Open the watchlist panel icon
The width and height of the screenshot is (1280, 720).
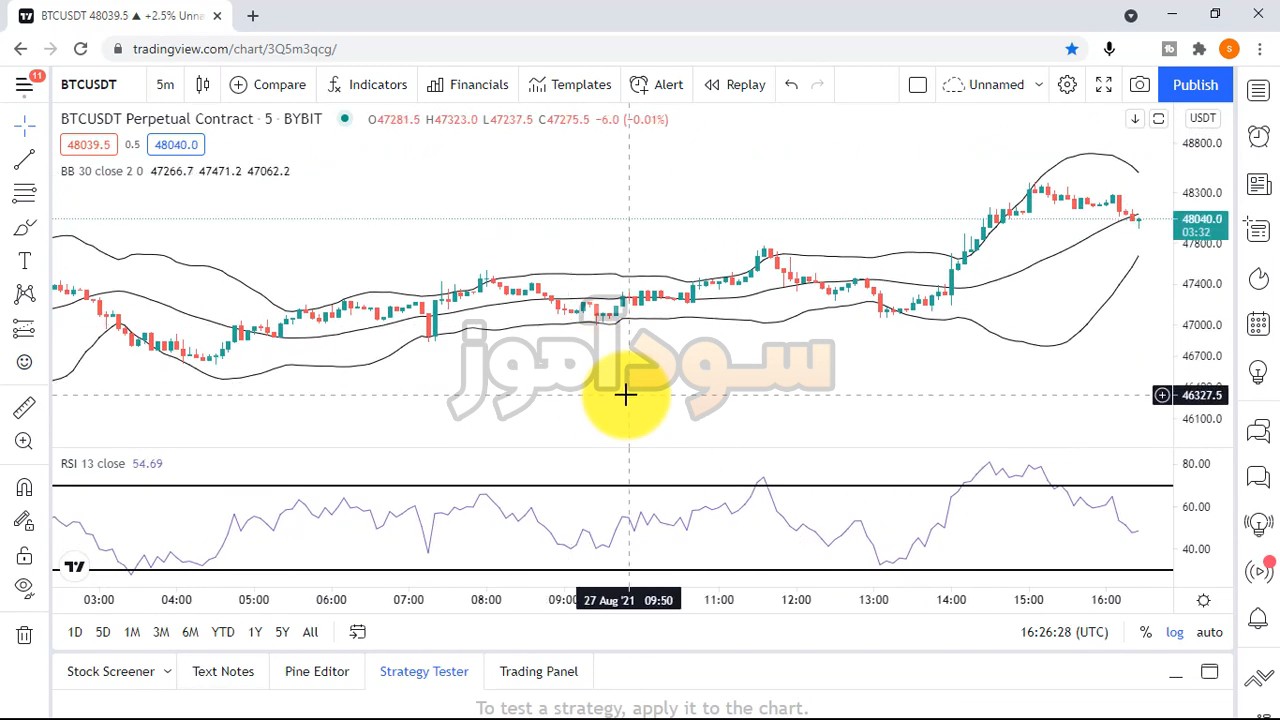[x=1259, y=91]
